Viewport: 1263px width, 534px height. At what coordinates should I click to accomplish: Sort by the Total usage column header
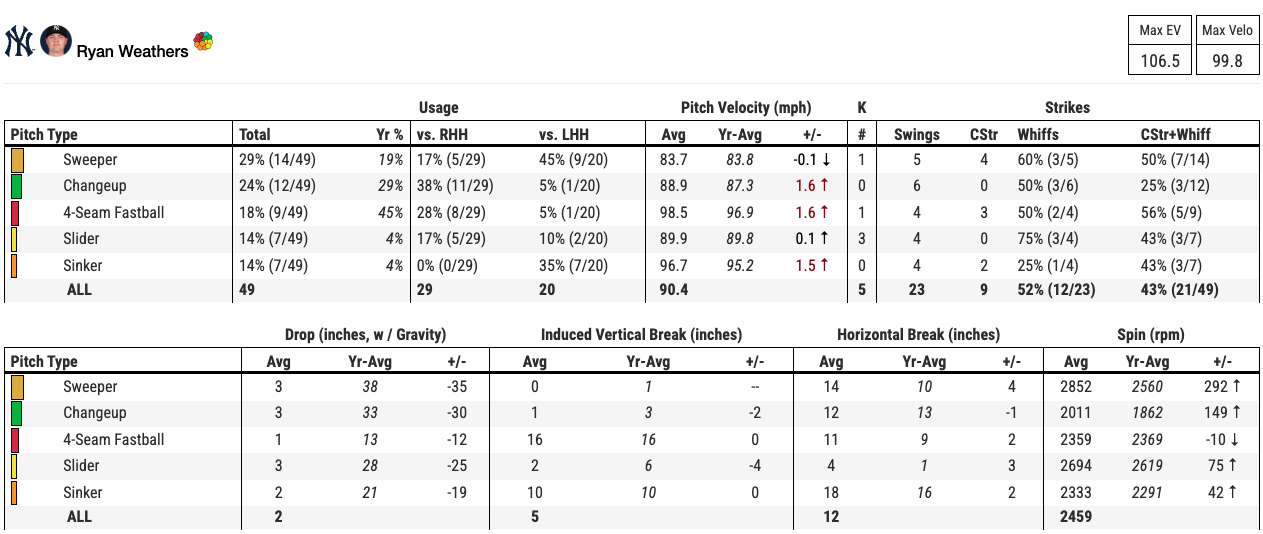click(255, 134)
